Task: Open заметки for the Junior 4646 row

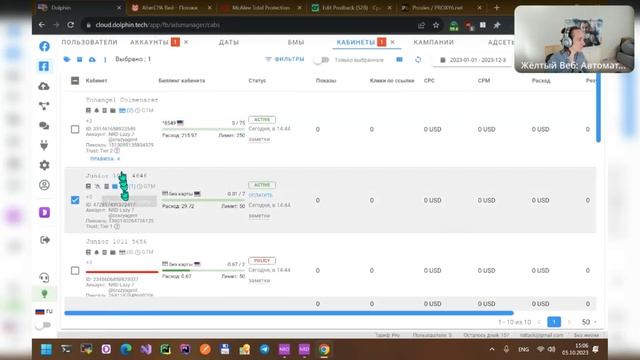Action: pos(259,216)
